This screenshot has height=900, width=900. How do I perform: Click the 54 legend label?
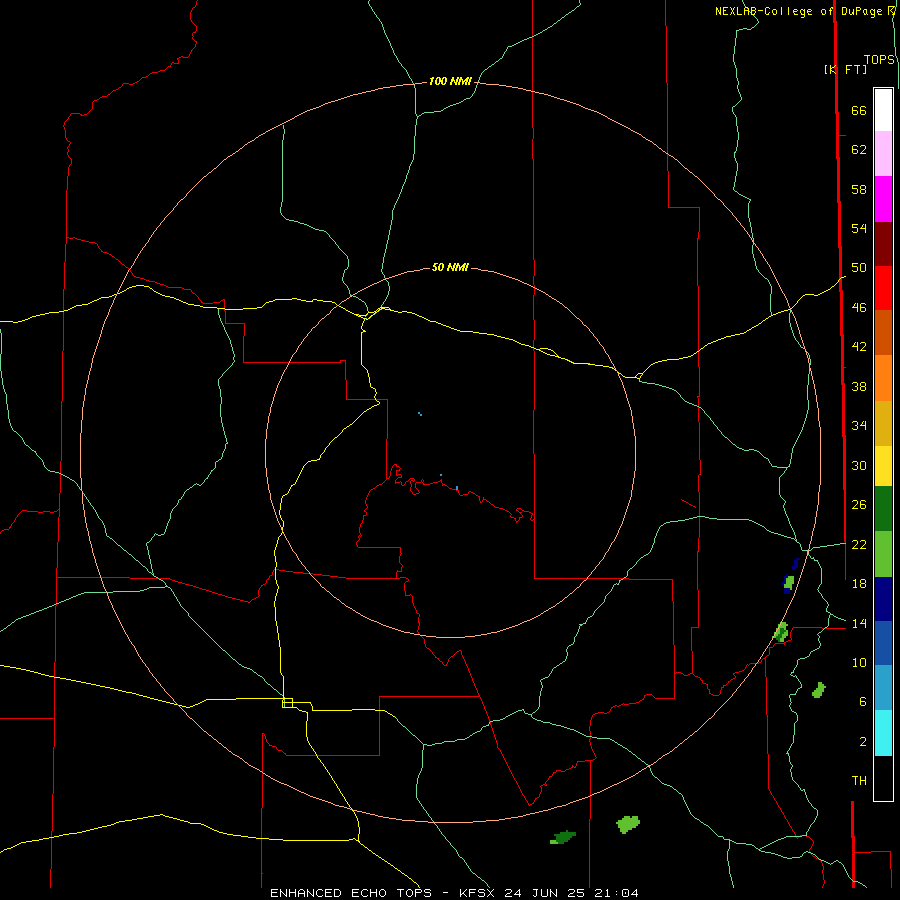[859, 228]
